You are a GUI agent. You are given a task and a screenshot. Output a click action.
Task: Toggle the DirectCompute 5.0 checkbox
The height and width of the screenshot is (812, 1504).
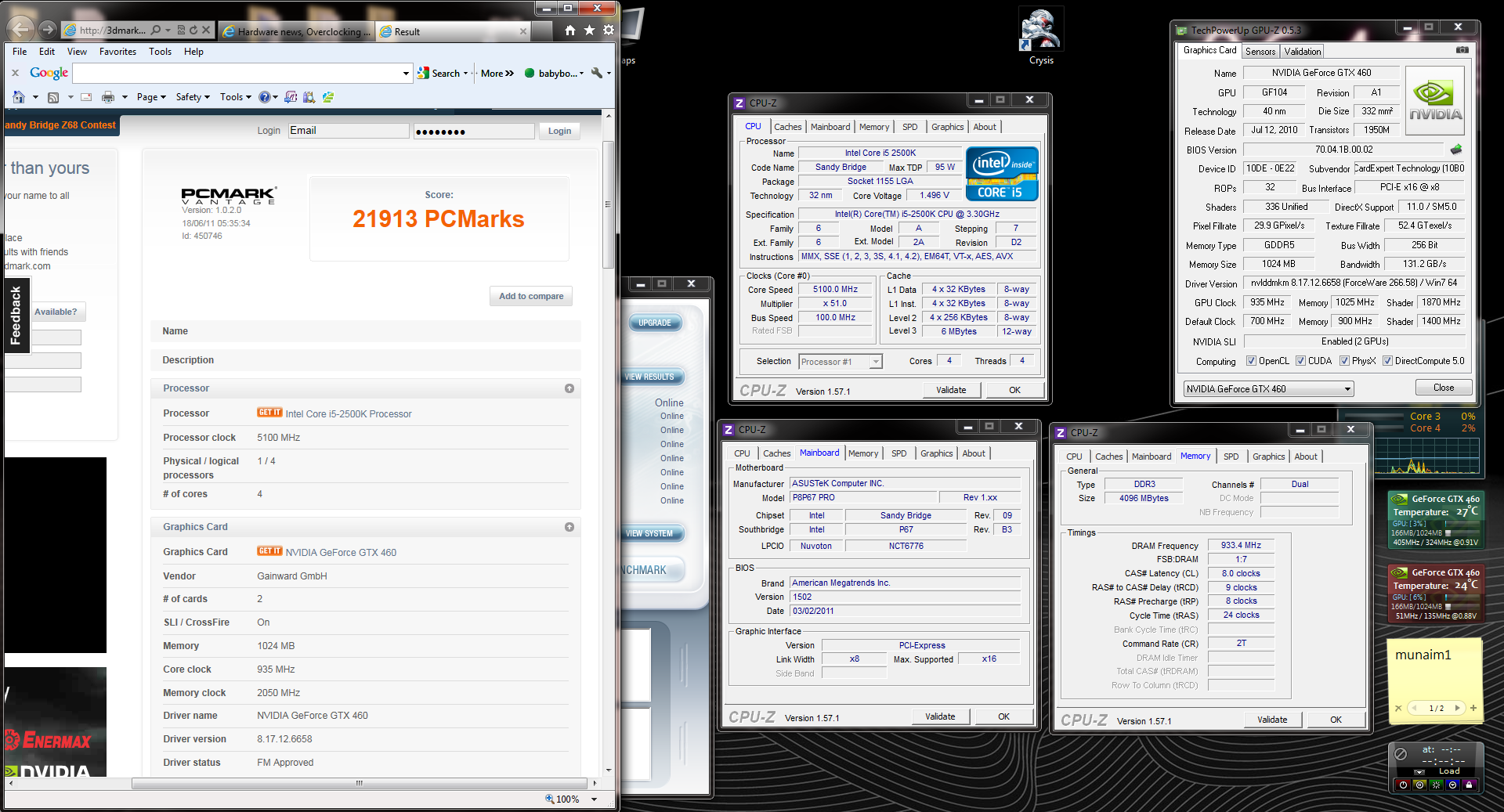tap(1387, 361)
